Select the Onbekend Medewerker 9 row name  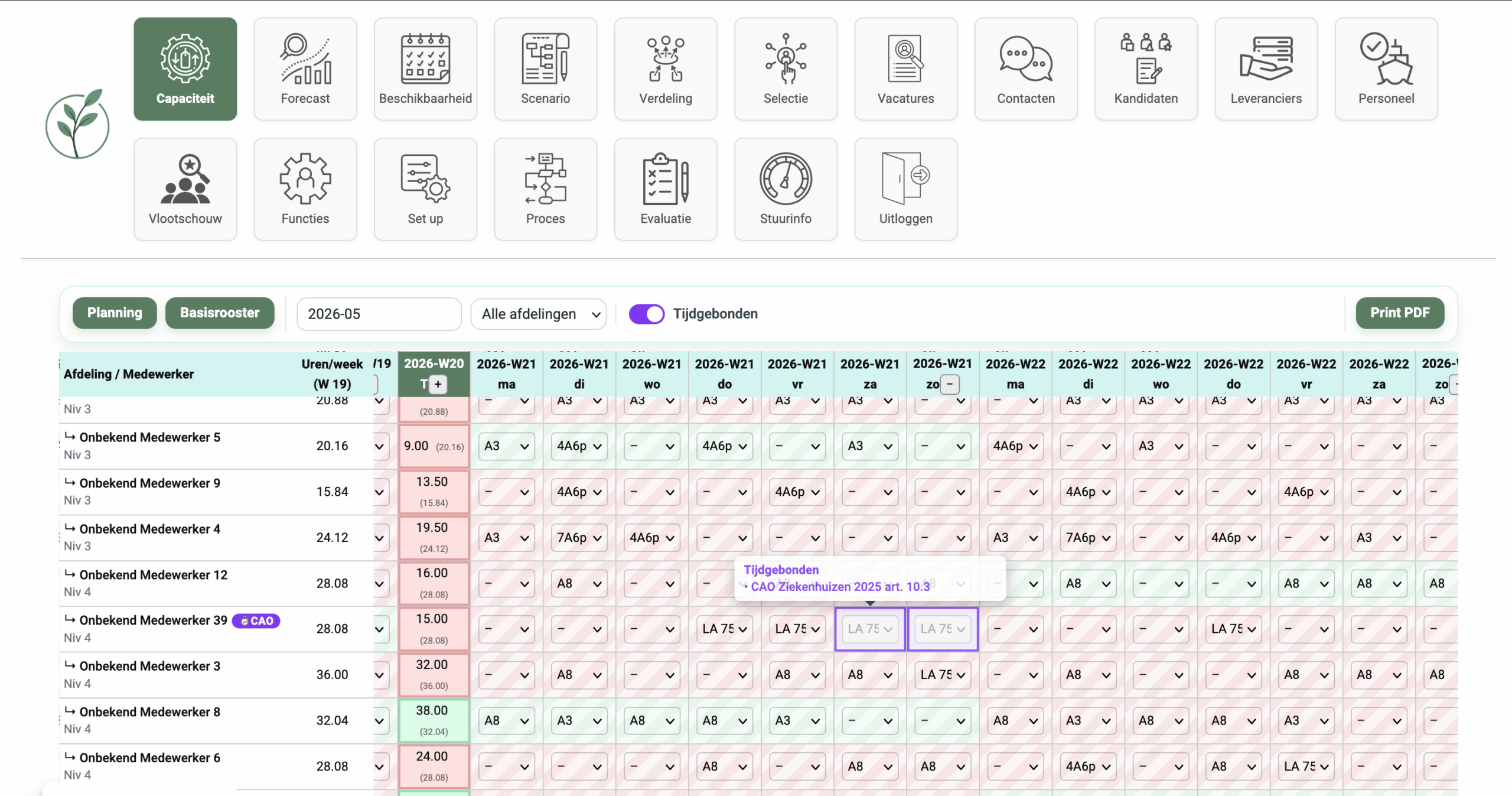tap(149, 483)
